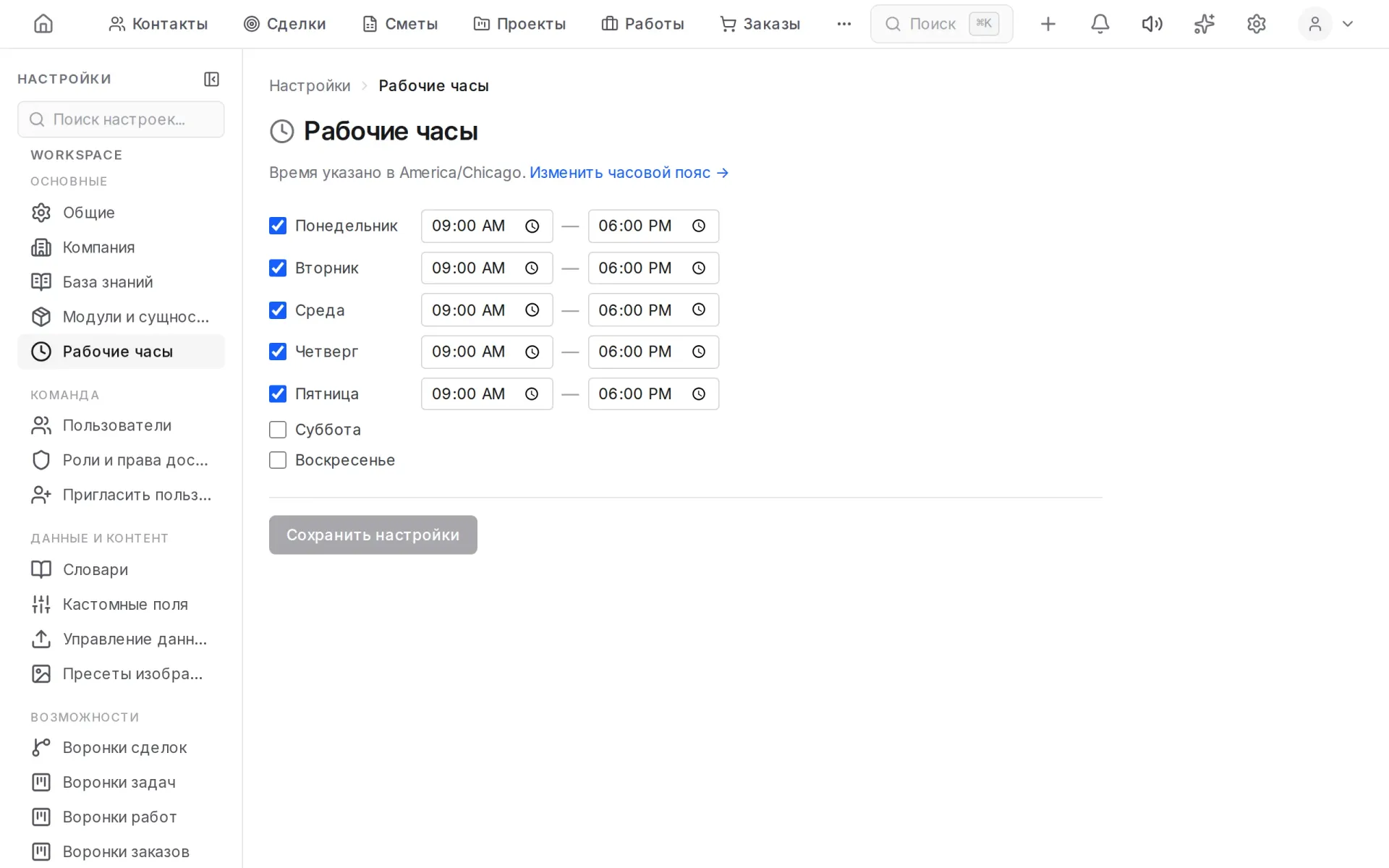
Task: Open Friday end time clock picker
Action: pos(698,394)
